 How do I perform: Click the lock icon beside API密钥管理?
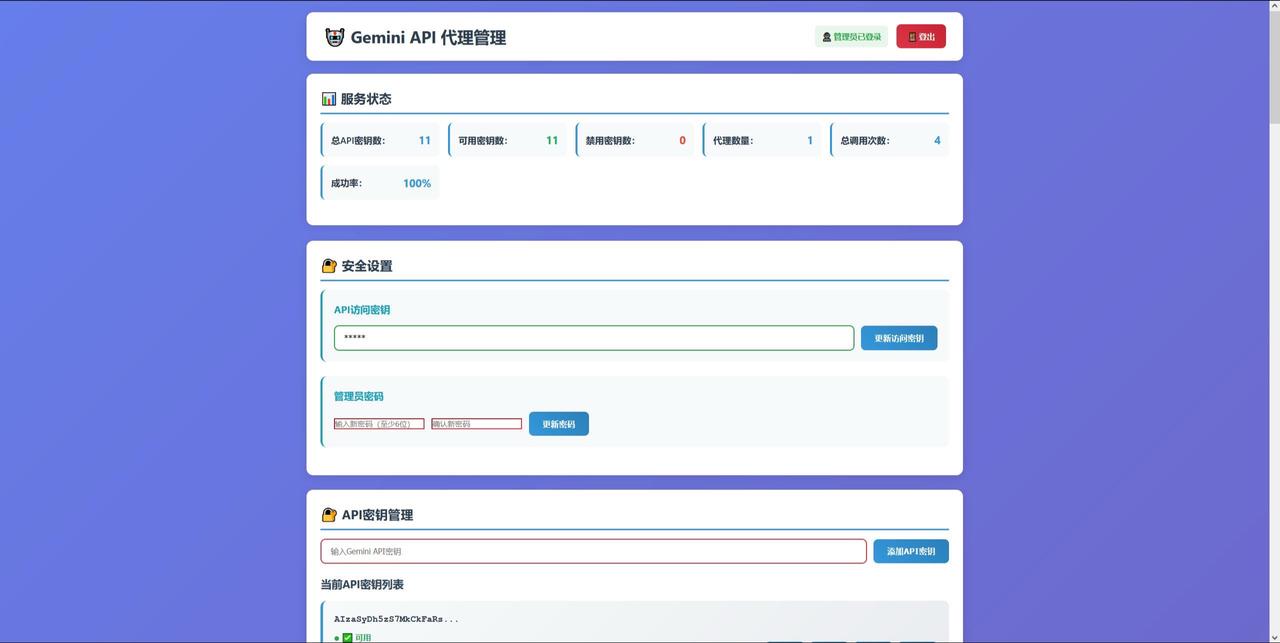coord(329,515)
